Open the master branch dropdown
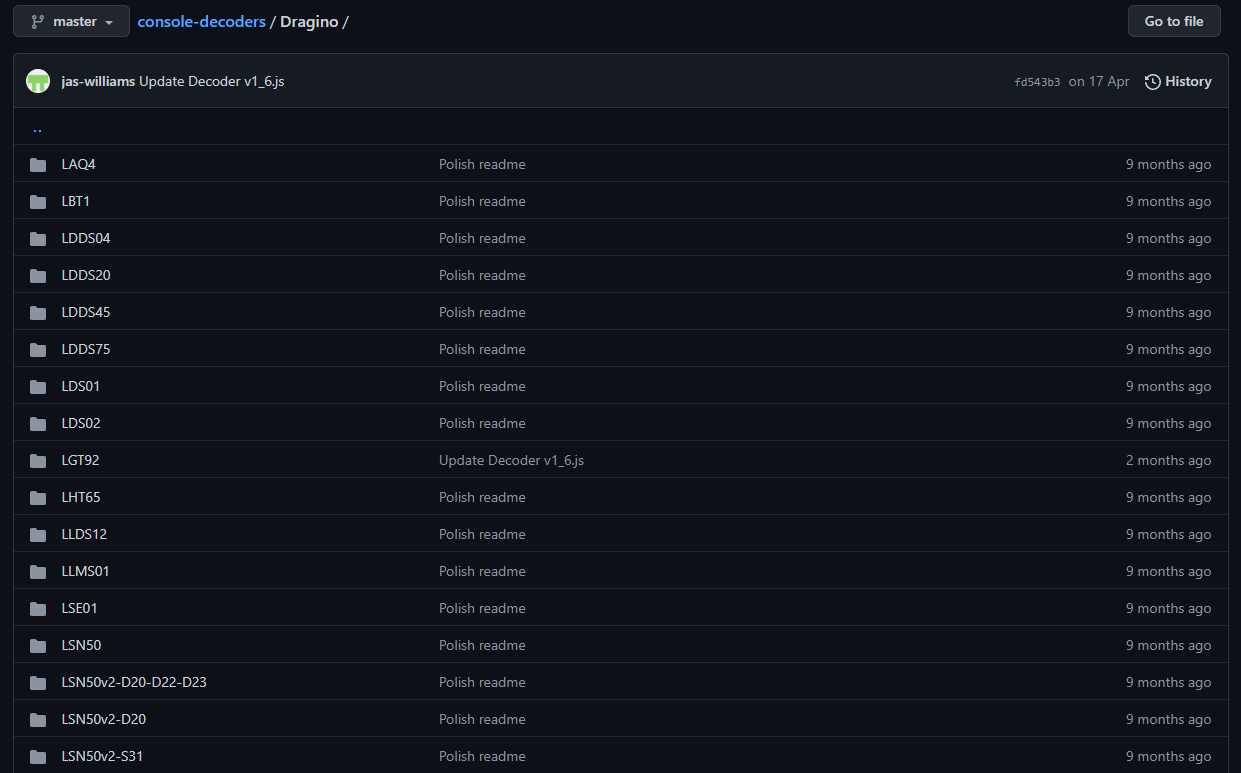This screenshot has height=773, width=1241. (x=71, y=21)
